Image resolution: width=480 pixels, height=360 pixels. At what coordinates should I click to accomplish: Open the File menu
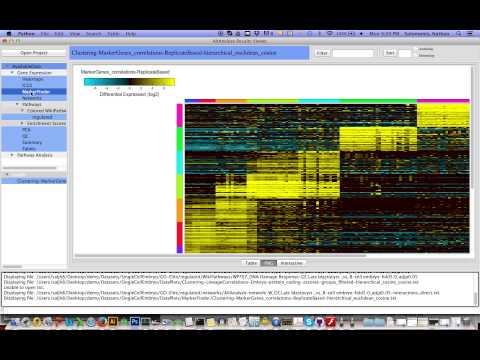(44, 34)
